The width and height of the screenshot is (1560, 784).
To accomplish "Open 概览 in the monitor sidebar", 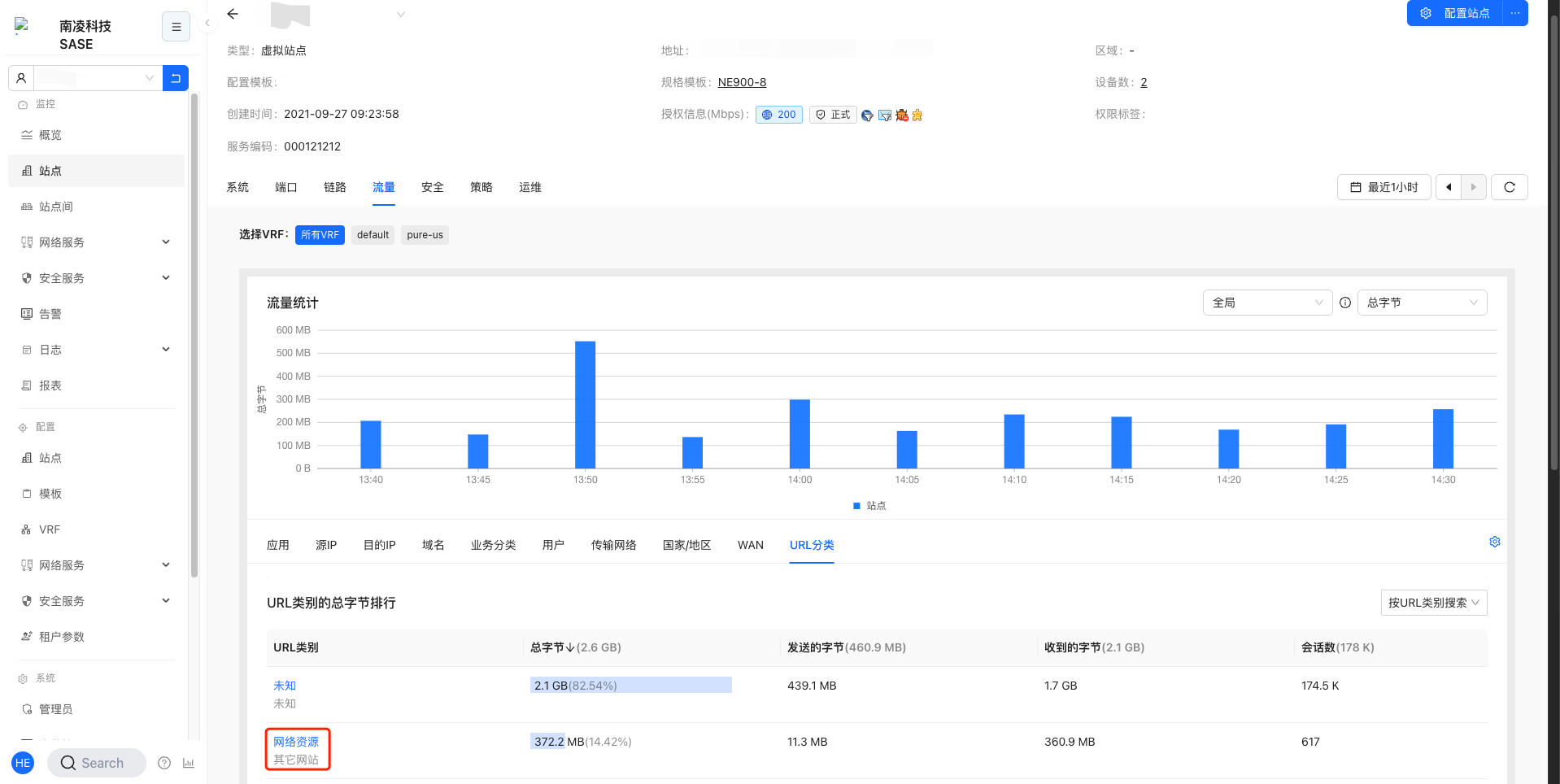I will tap(96, 135).
